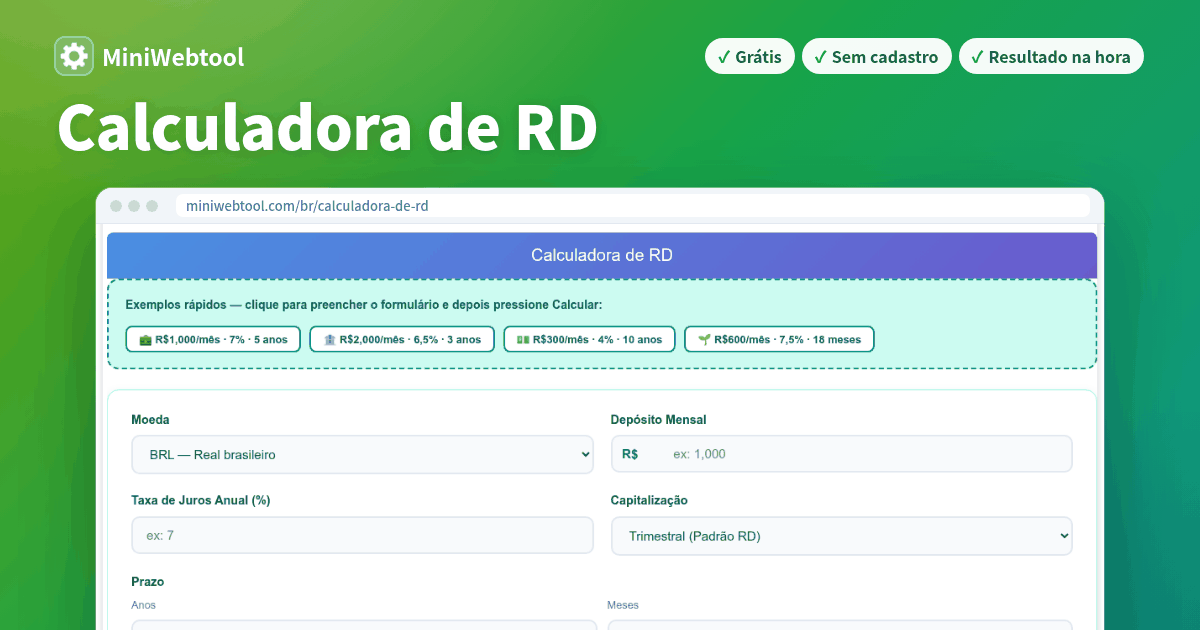Click the Prazo label
The height and width of the screenshot is (630, 1200).
[x=147, y=581]
